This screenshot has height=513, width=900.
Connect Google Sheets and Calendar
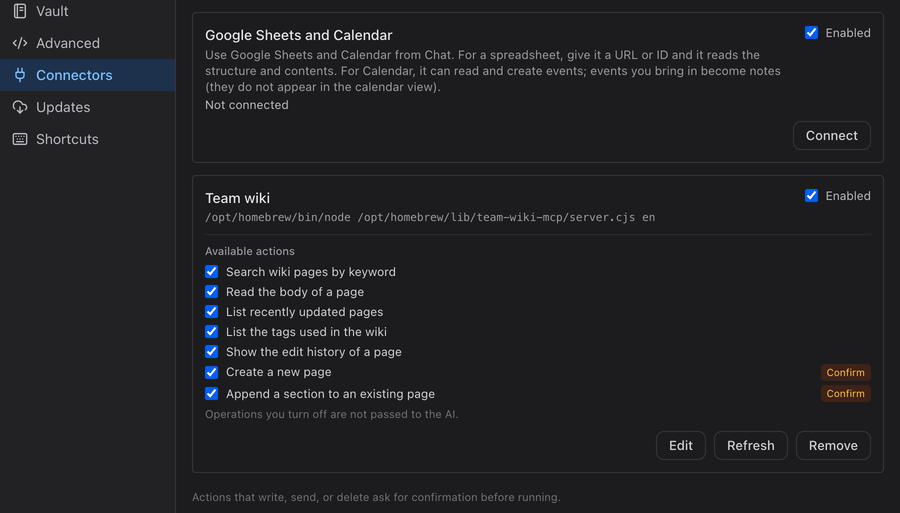pos(832,135)
